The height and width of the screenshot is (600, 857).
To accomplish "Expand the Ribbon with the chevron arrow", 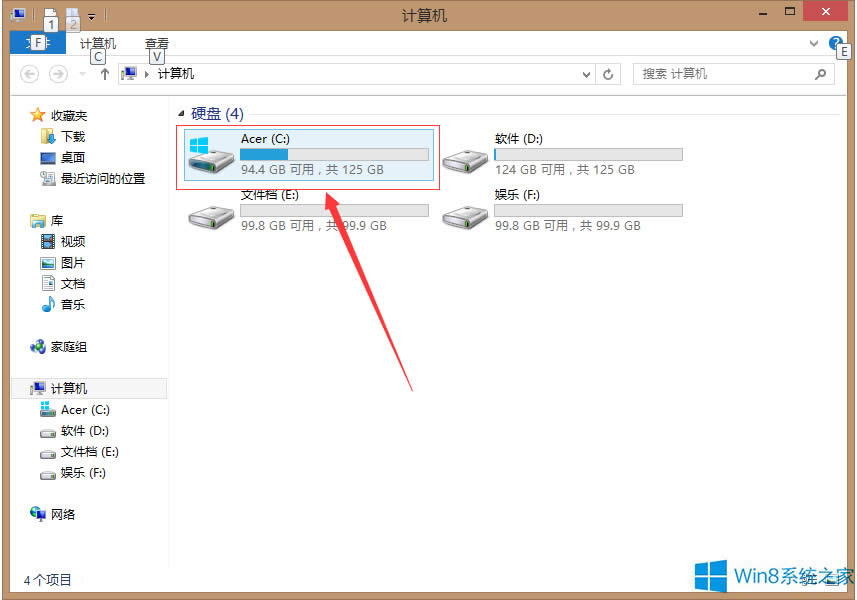I will click(815, 43).
